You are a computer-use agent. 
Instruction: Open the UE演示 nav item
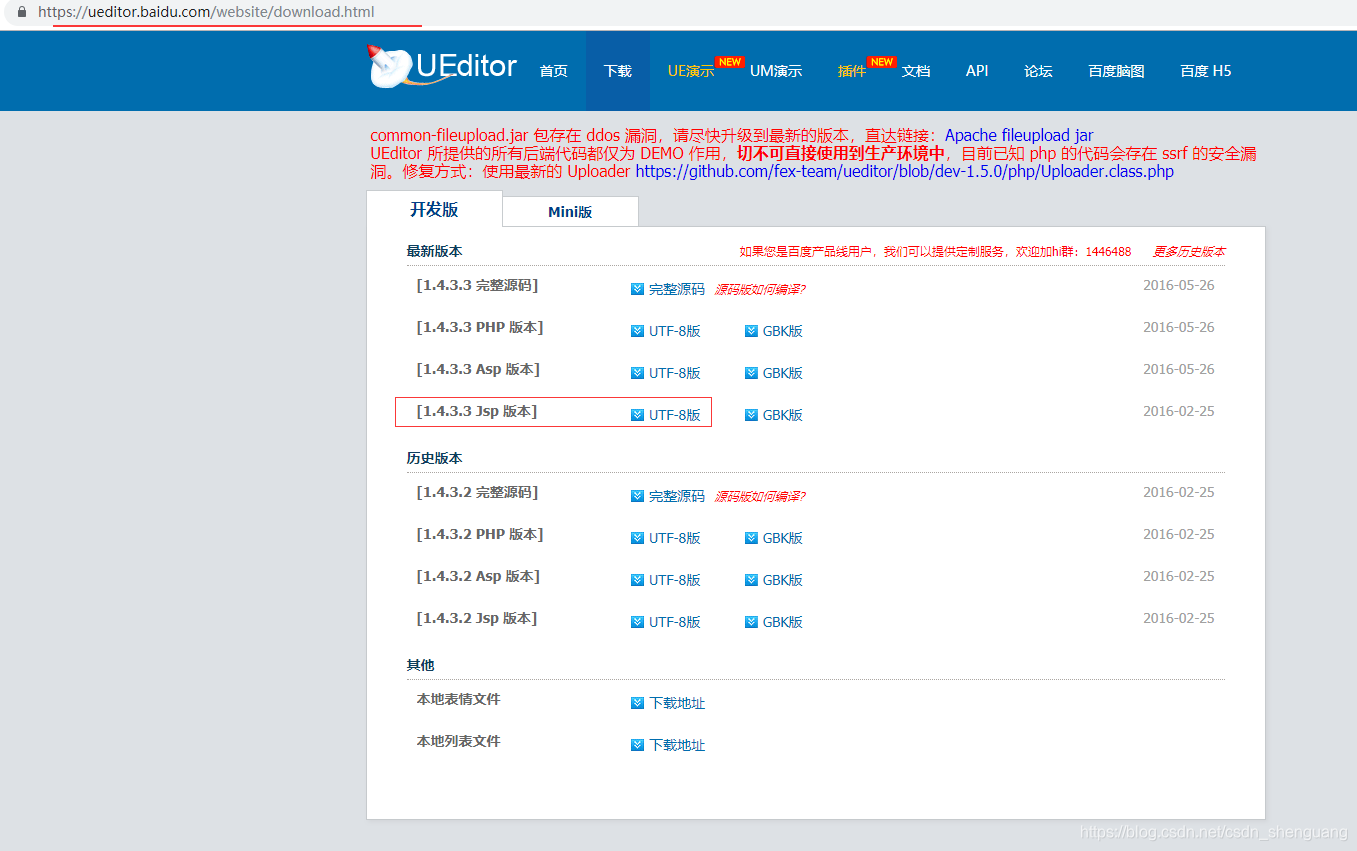[x=691, y=71]
